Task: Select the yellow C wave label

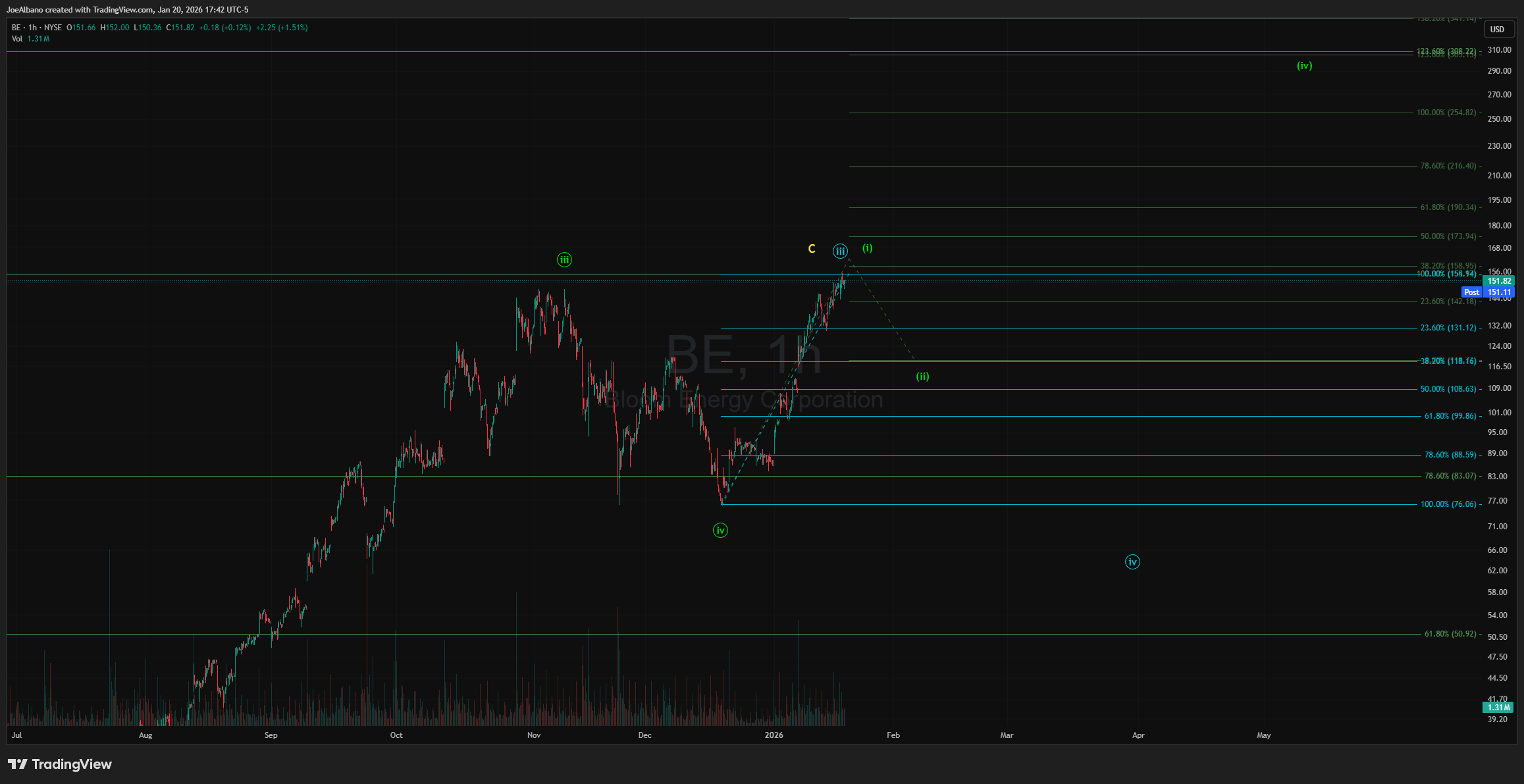Action: (812, 249)
